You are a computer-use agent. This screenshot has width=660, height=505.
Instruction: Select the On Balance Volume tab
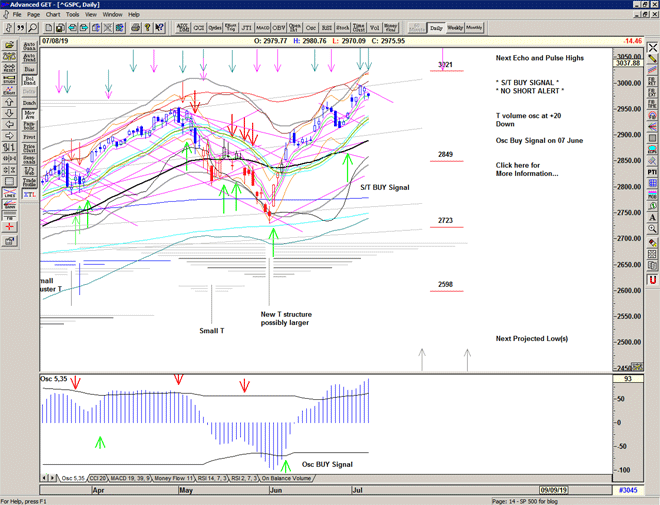(x=285, y=479)
